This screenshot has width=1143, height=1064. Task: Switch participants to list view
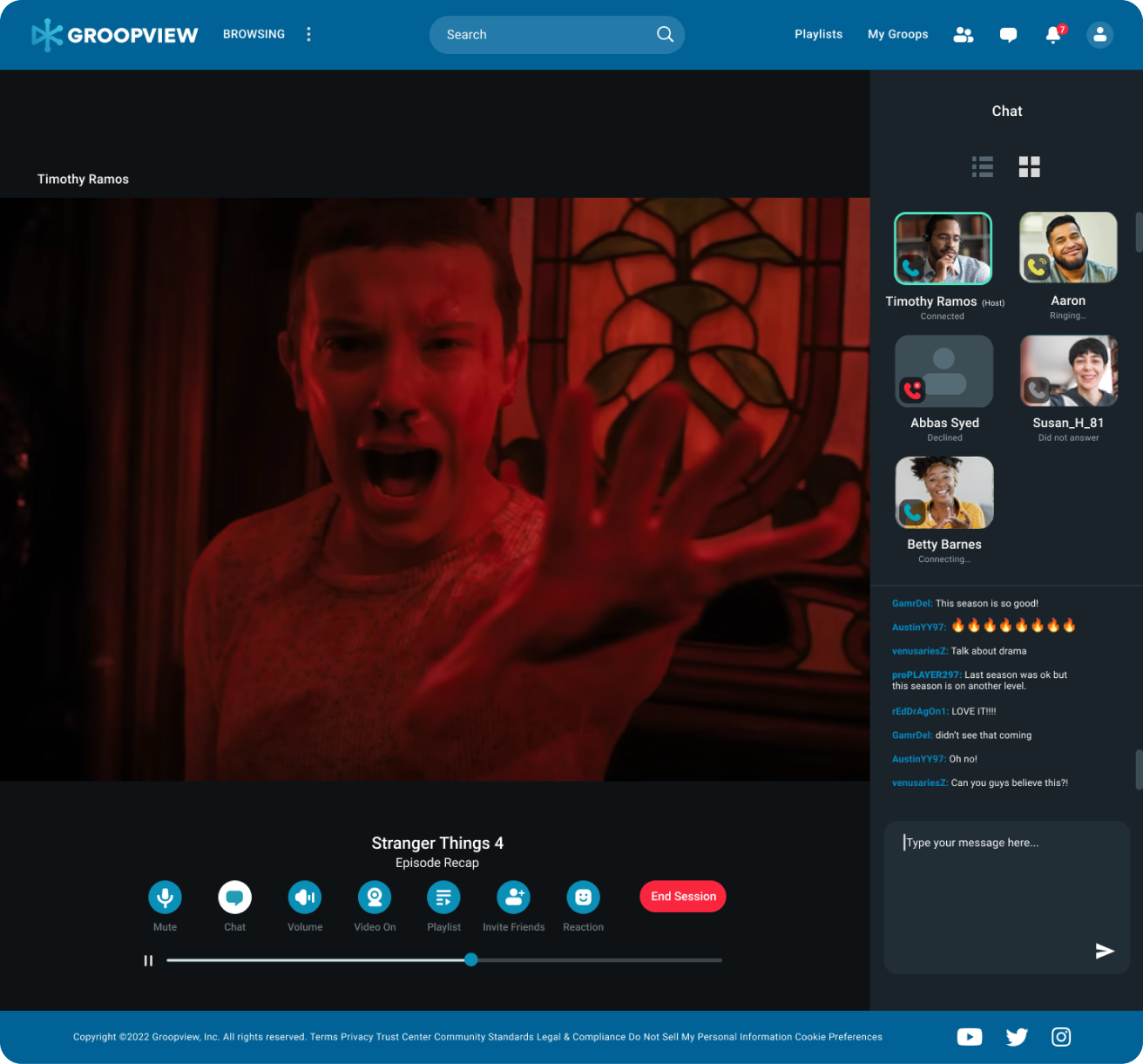tap(983, 166)
